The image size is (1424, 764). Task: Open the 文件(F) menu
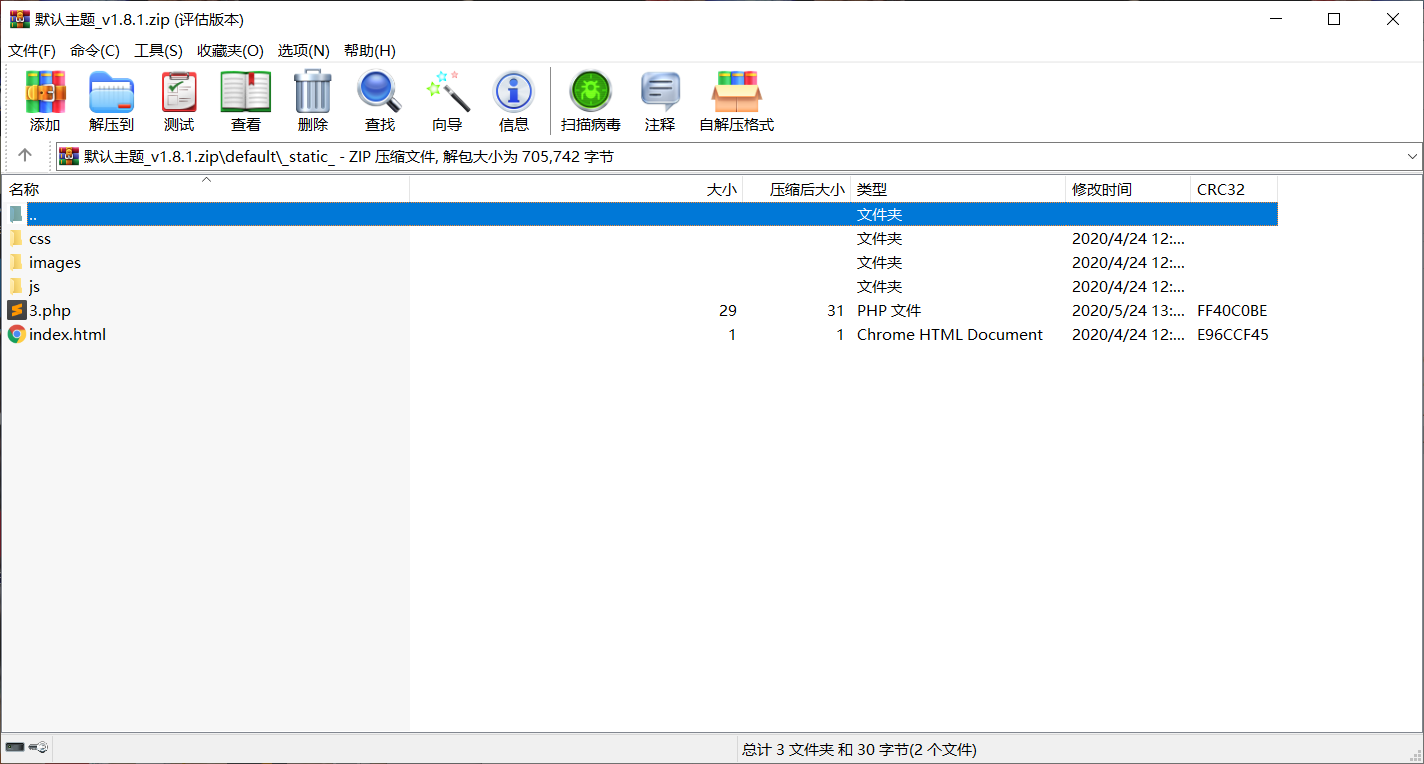(x=31, y=50)
